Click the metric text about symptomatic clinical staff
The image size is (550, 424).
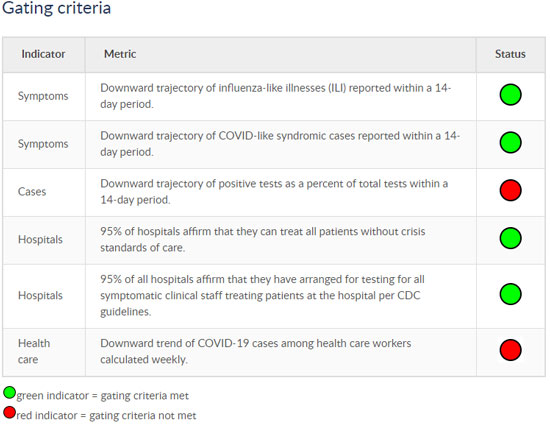coord(262,295)
